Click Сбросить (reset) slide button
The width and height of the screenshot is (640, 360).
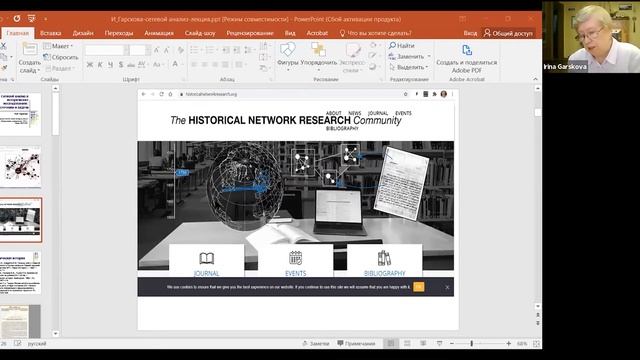point(61,57)
